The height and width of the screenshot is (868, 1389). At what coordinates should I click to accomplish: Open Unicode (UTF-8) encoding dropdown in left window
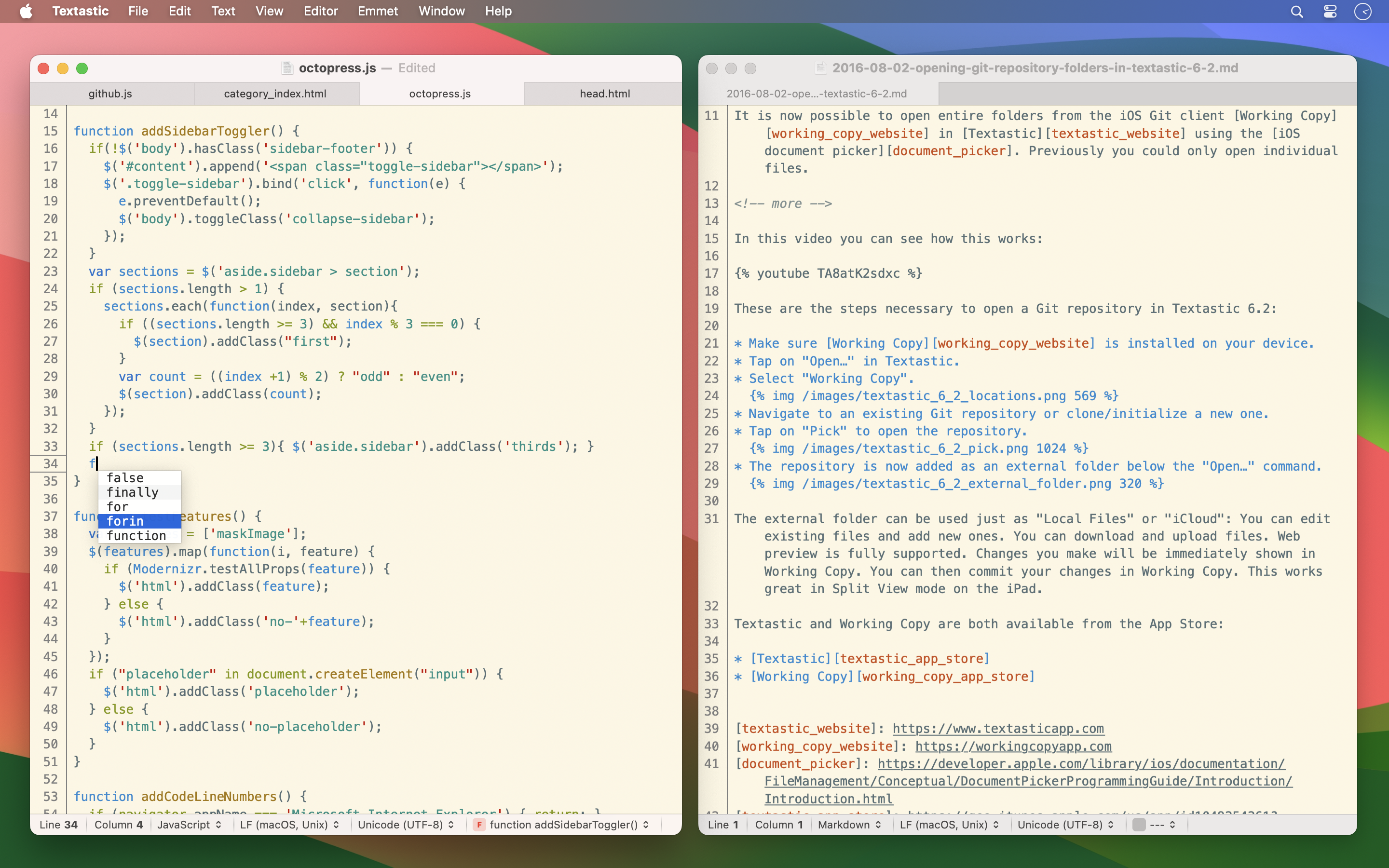[x=406, y=825]
